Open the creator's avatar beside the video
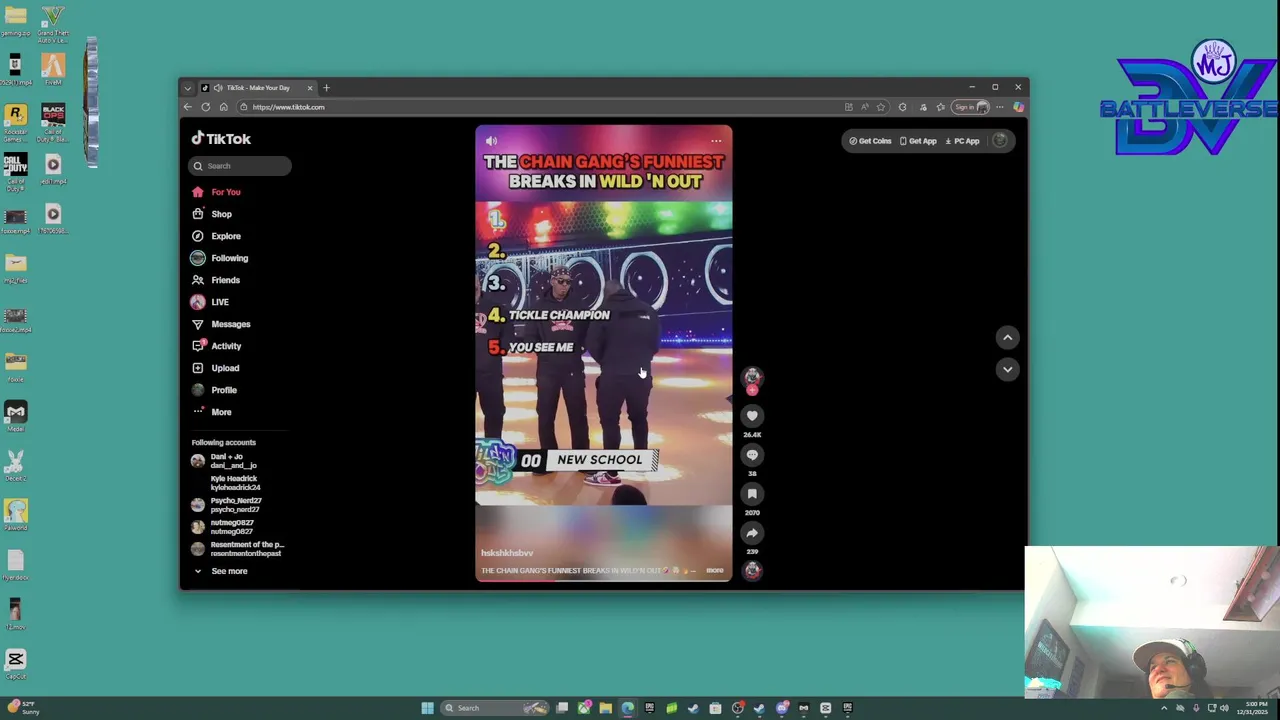 point(752,377)
